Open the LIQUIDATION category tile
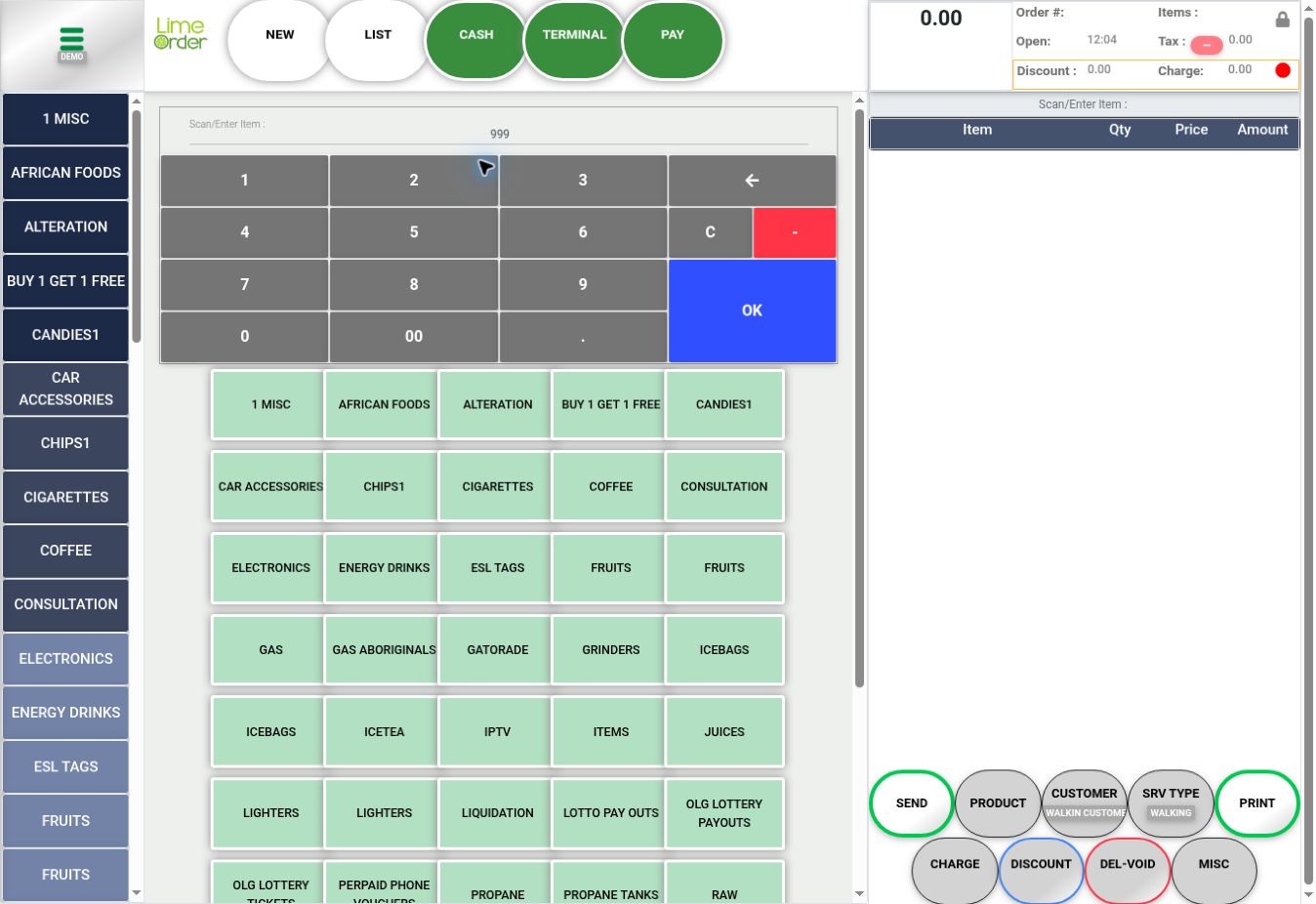The image size is (1316, 904). pyautogui.click(x=498, y=812)
